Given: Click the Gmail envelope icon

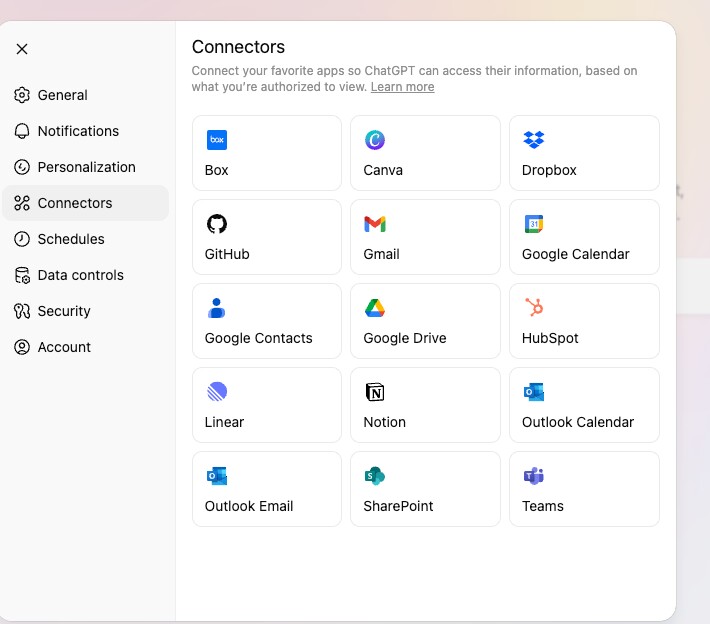Looking at the screenshot, I should click(x=375, y=224).
